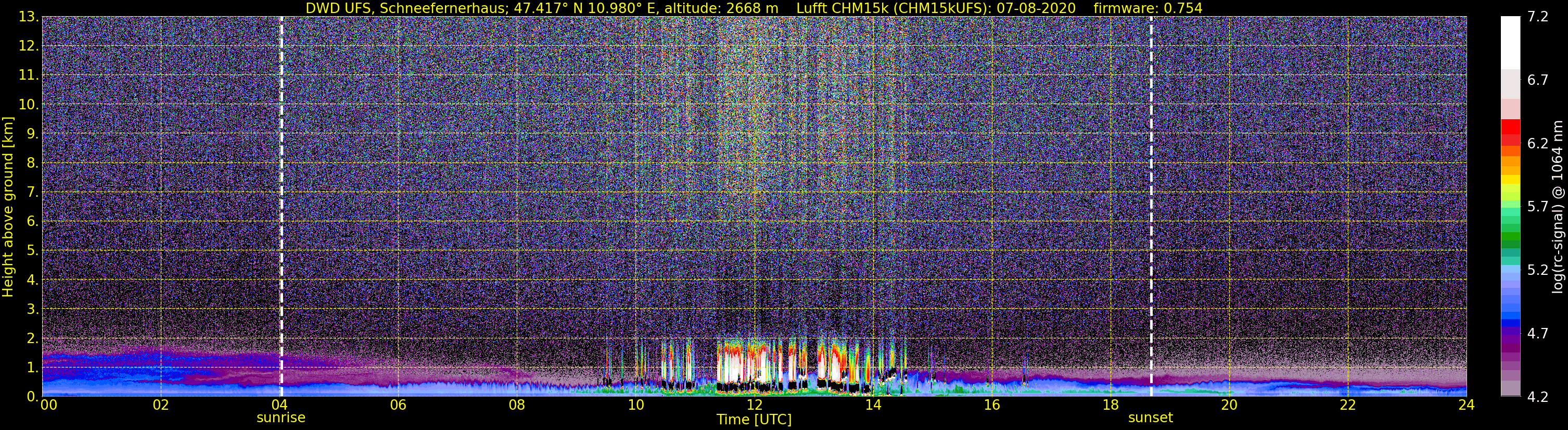Click the y-axis tick label '2.'

point(33,338)
